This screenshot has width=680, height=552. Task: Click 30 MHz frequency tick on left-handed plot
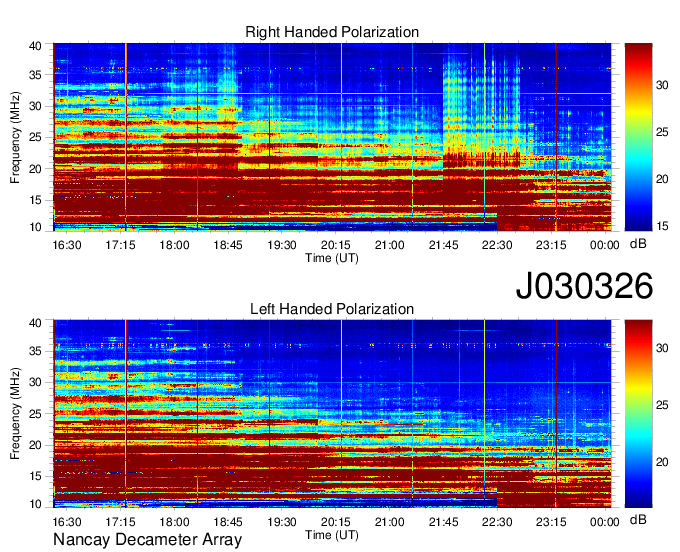pos(35,382)
